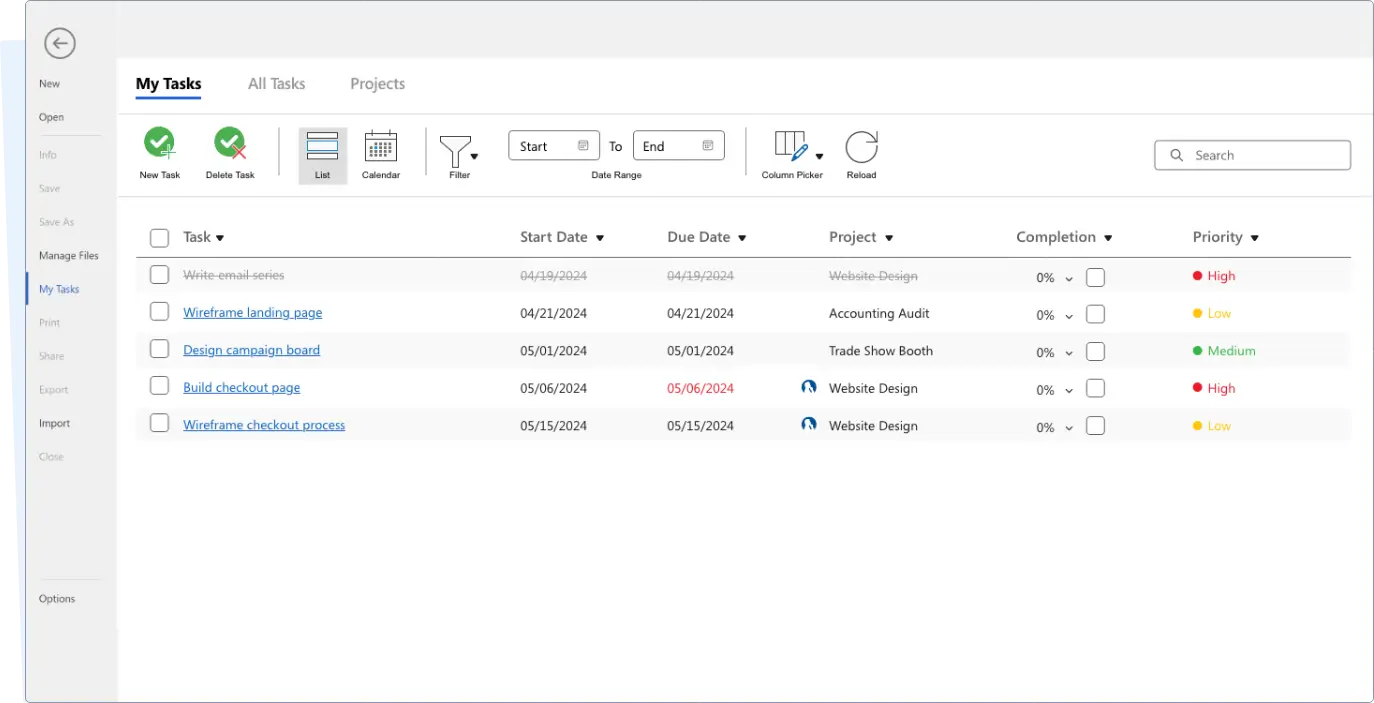This screenshot has width=1374, height=703.
Task: Open the Completion column dropdown
Action: pos(1108,238)
